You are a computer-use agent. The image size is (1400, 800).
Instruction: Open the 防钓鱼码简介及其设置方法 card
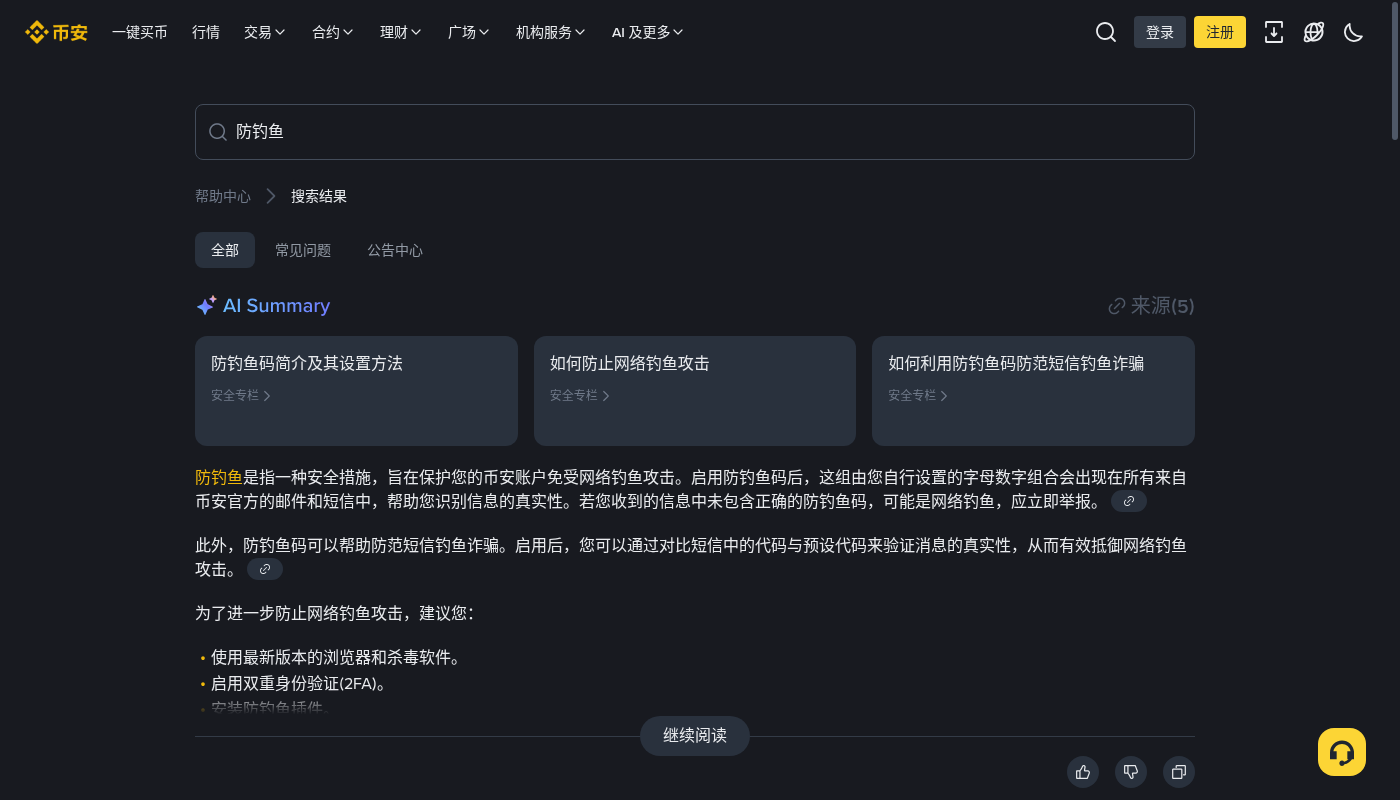(x=356, y=391)
